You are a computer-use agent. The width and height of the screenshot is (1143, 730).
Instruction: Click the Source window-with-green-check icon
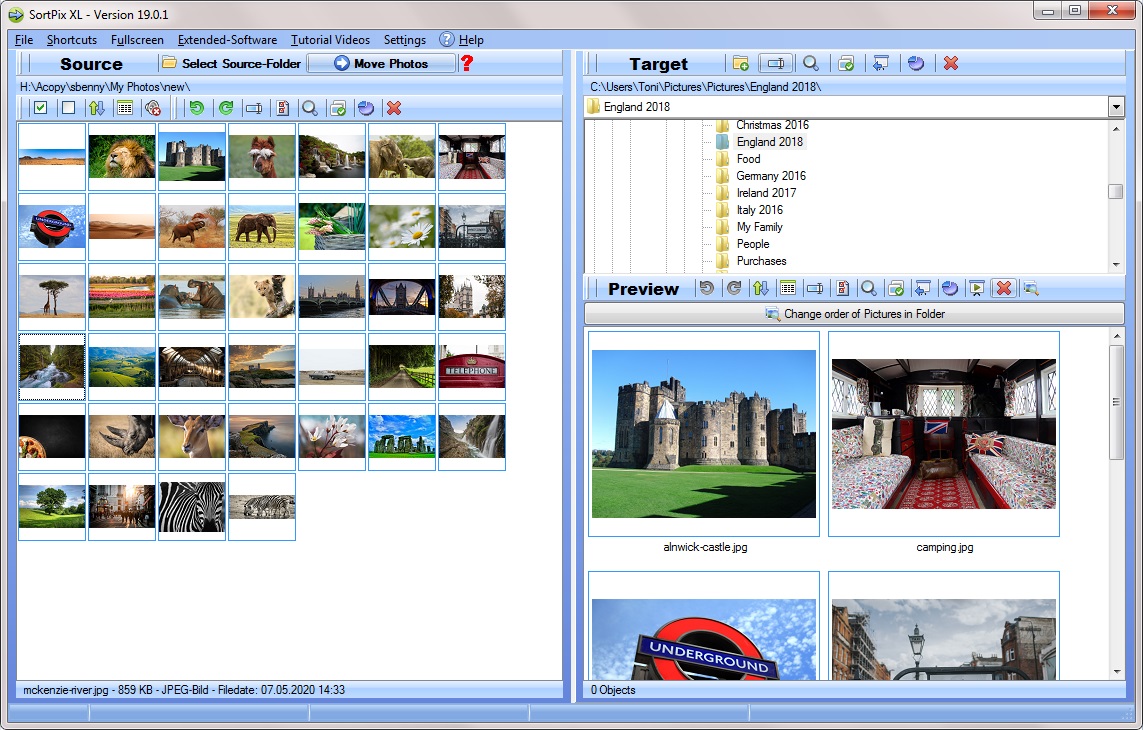(x=338, y=108)
